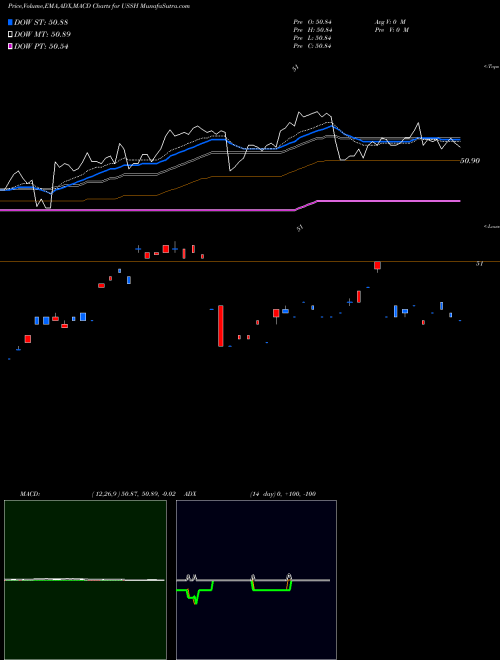Click the 'ADX' panel heading
This screenshot has height=660, width=500.
click(x=190, y=494)
